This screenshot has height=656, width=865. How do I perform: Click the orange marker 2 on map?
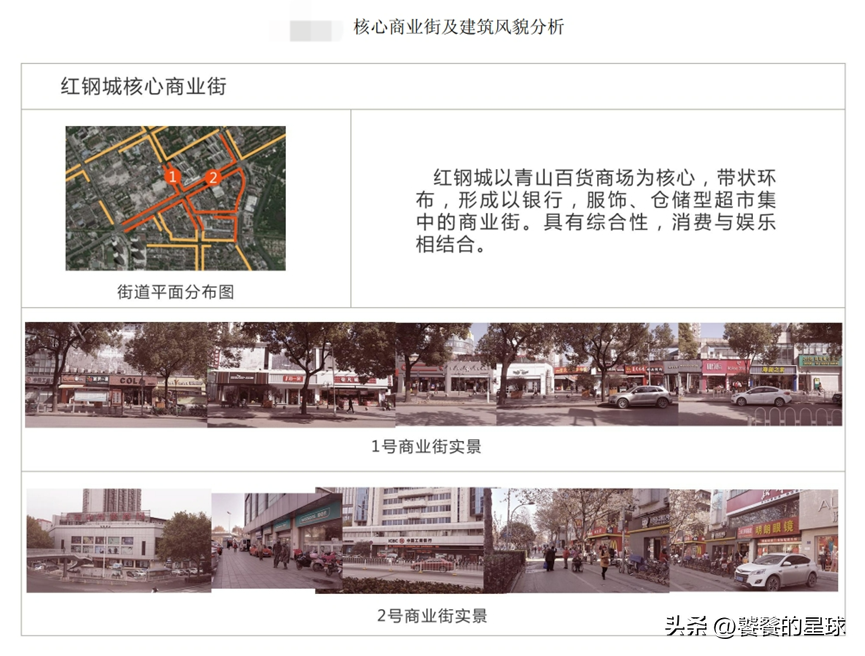coord(212,177)
